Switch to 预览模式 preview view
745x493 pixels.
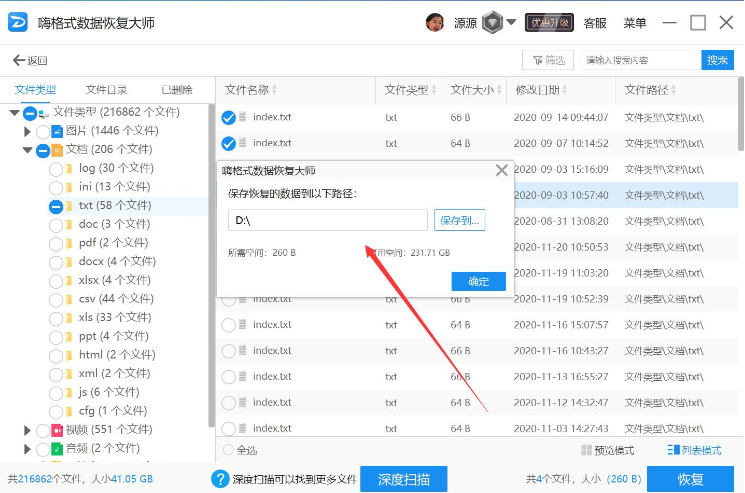607,451
